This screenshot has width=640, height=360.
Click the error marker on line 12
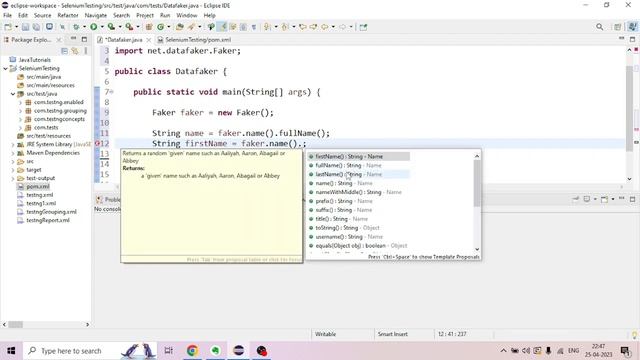click(x=97, y=144)
